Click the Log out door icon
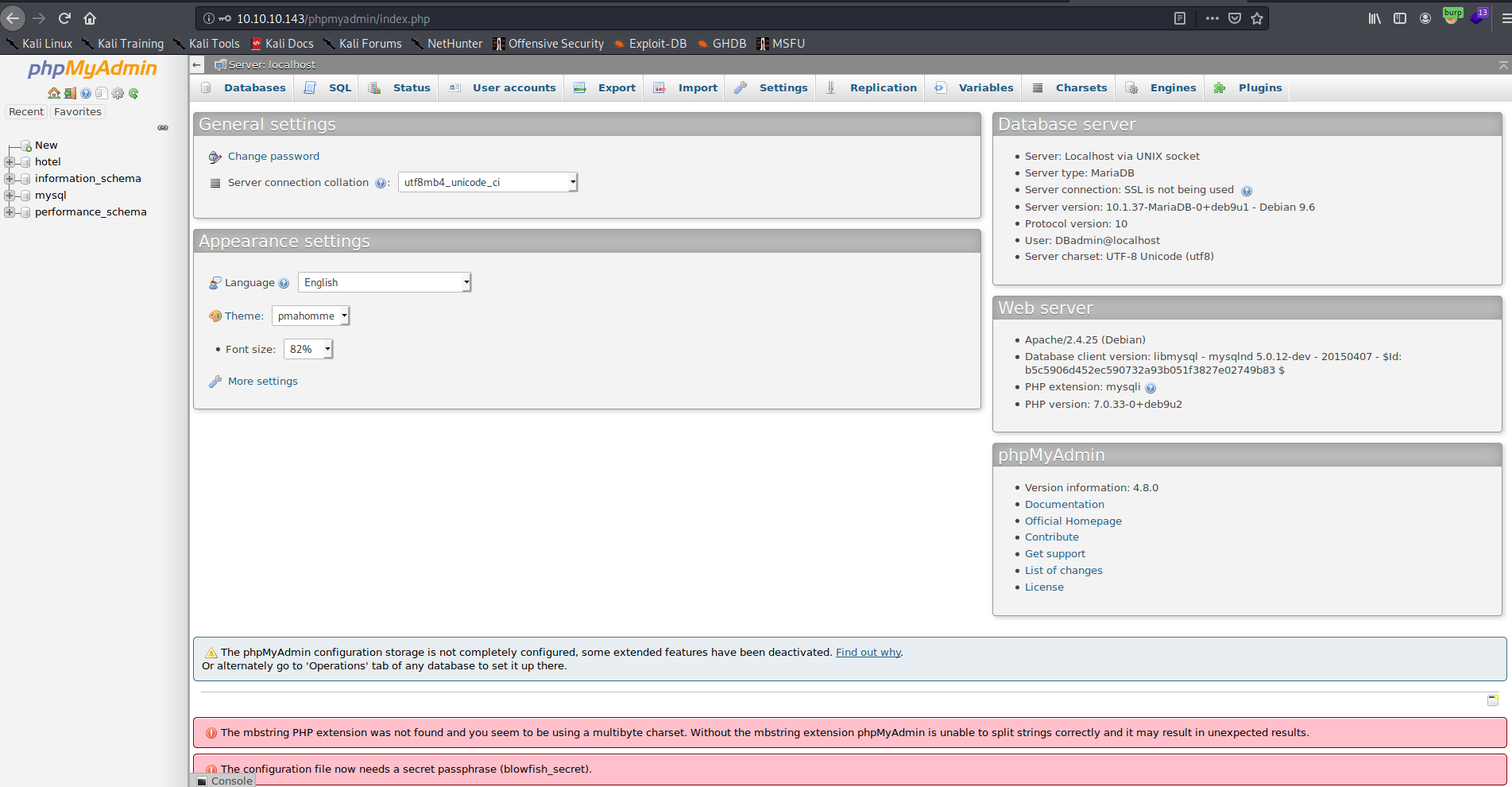The height and width of the screenshot is (787, 1512). coord(70,93)
